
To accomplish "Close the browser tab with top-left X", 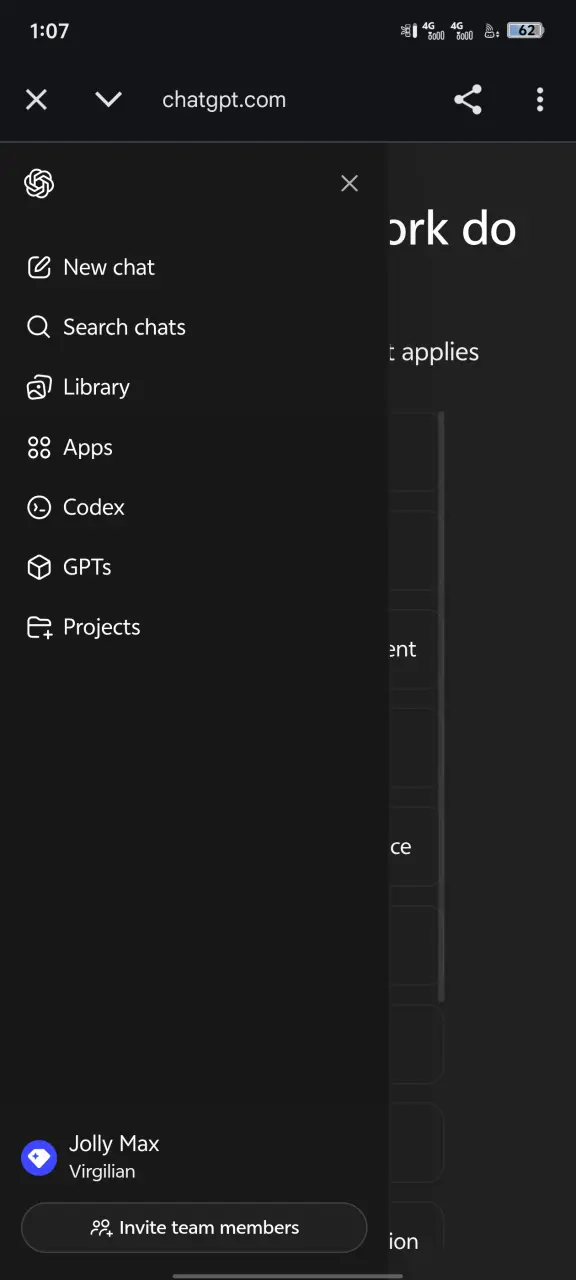I will 36,99.
